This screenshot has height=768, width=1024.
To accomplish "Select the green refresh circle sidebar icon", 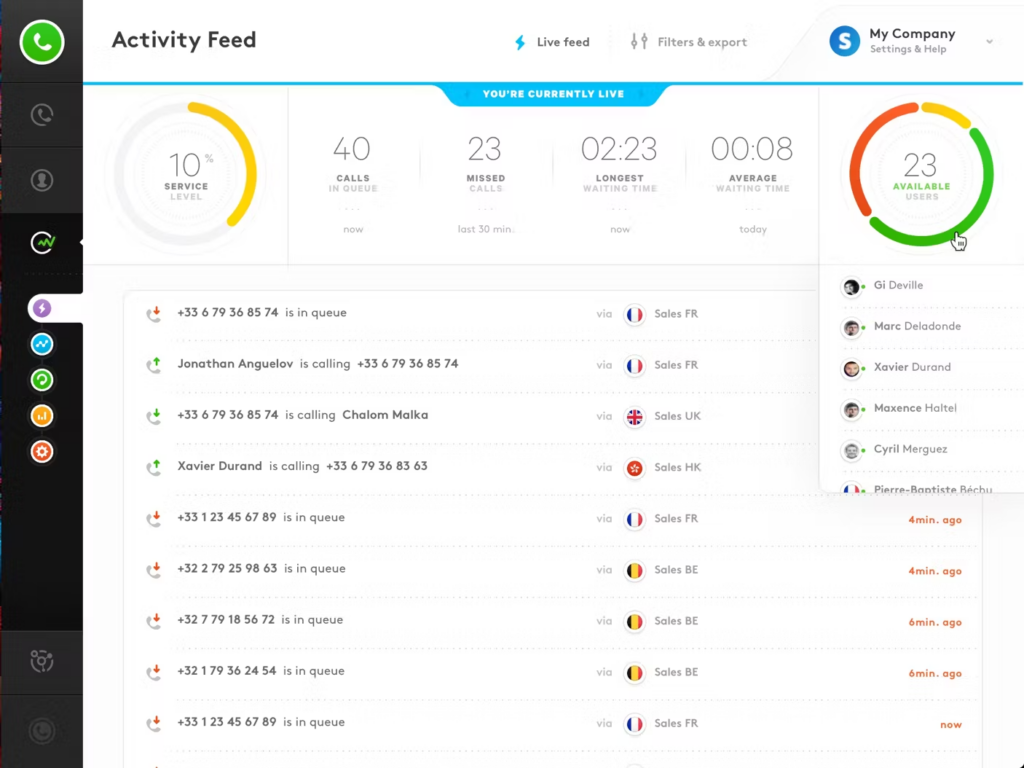I will click(x=42, y=380).
